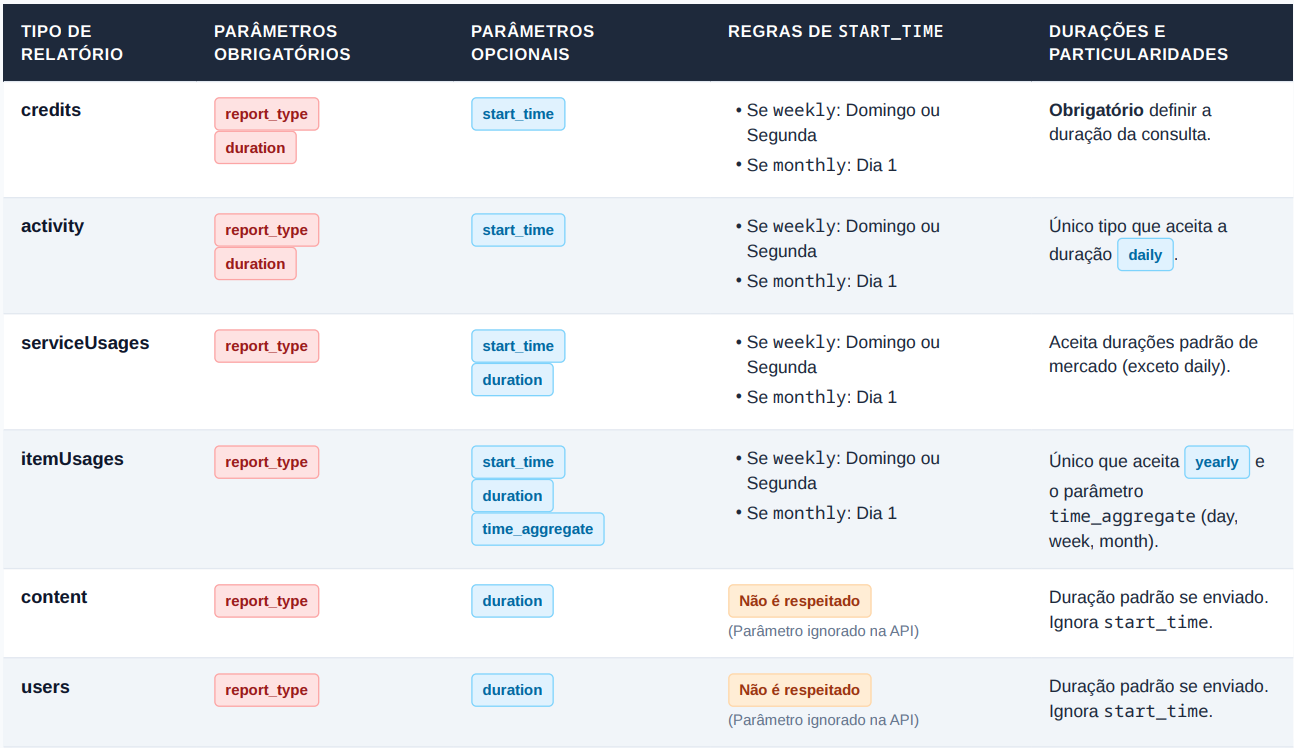Viewport: 1294px width, 748px height.
Task: Click the duration badge in users row
Action: point(512,690)
